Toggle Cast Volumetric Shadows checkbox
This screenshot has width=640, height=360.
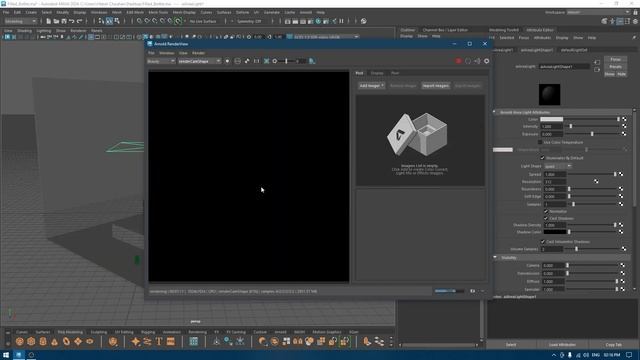pyautogui.click(x=542, y=242)
